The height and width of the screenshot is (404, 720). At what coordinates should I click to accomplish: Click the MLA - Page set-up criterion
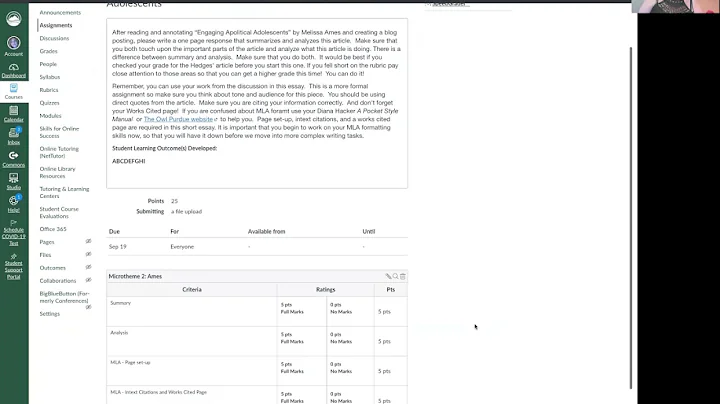pyautogui.click(x=191, y=371)
